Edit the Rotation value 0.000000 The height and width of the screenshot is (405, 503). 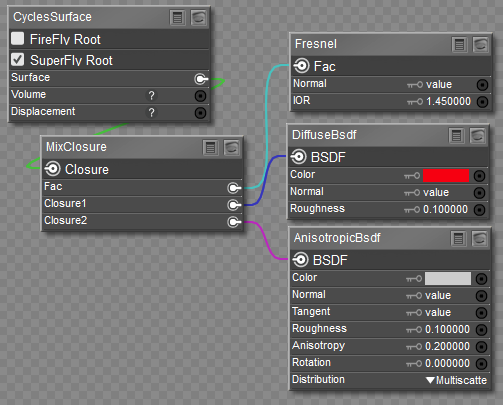click(x=447, y=364)
